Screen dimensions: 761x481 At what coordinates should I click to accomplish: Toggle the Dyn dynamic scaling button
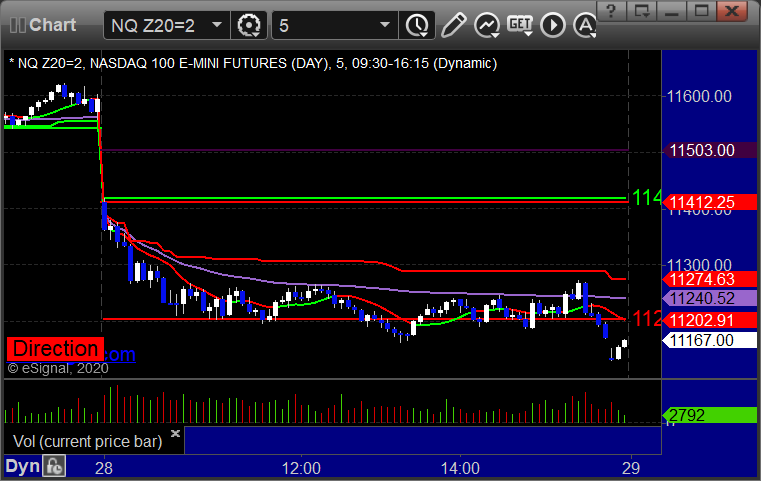coord(22,466)
